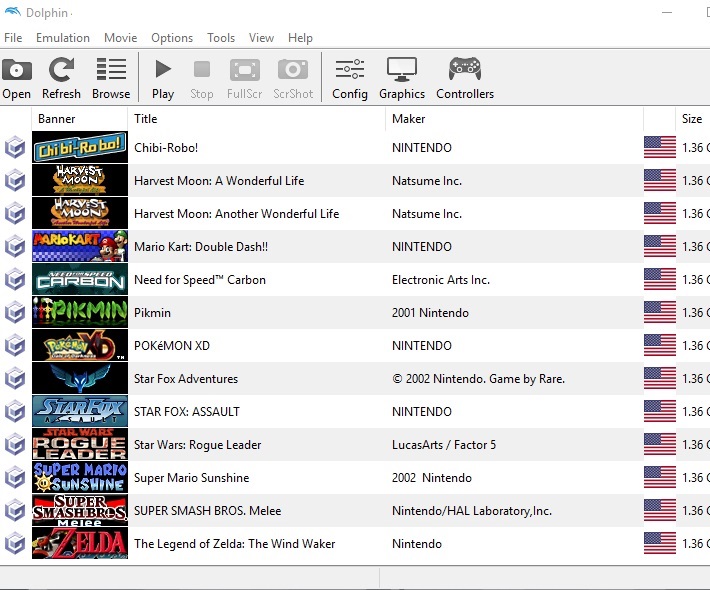
Task: Open the Controllers settings icon
Action: pyautogui.click(x=465, y=79)
